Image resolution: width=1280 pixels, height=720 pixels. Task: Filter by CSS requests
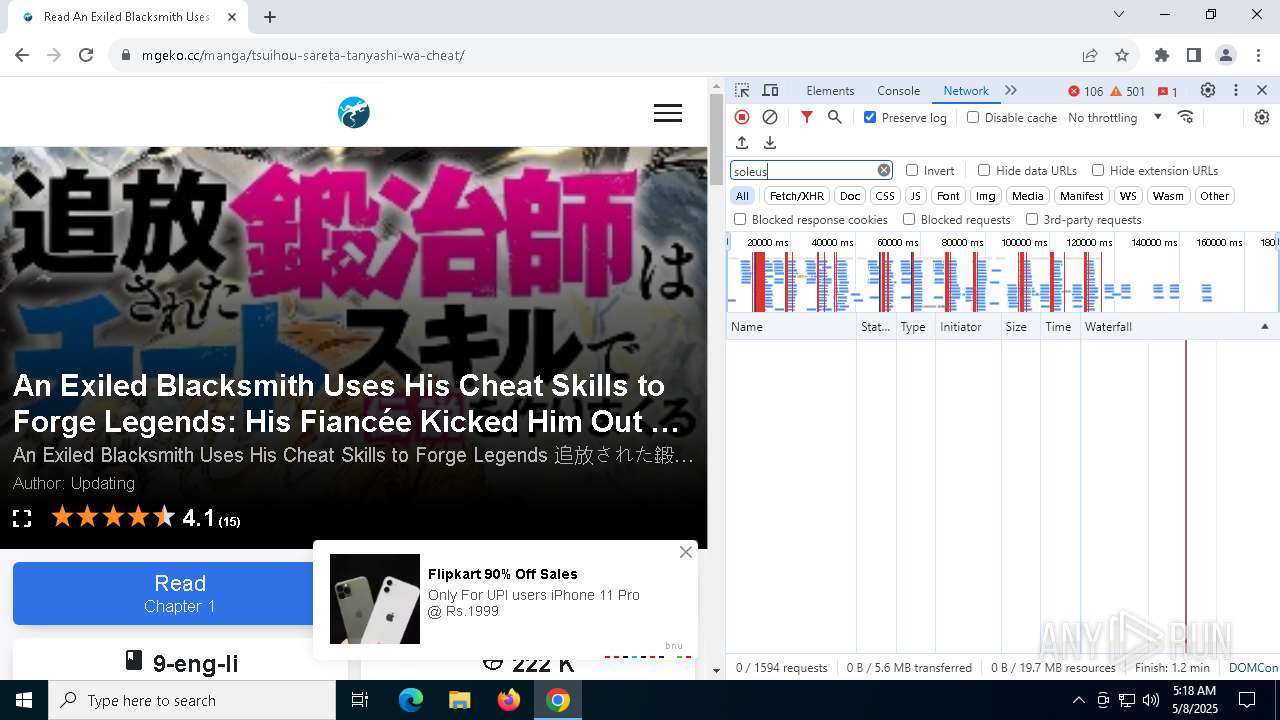point(885,196)
